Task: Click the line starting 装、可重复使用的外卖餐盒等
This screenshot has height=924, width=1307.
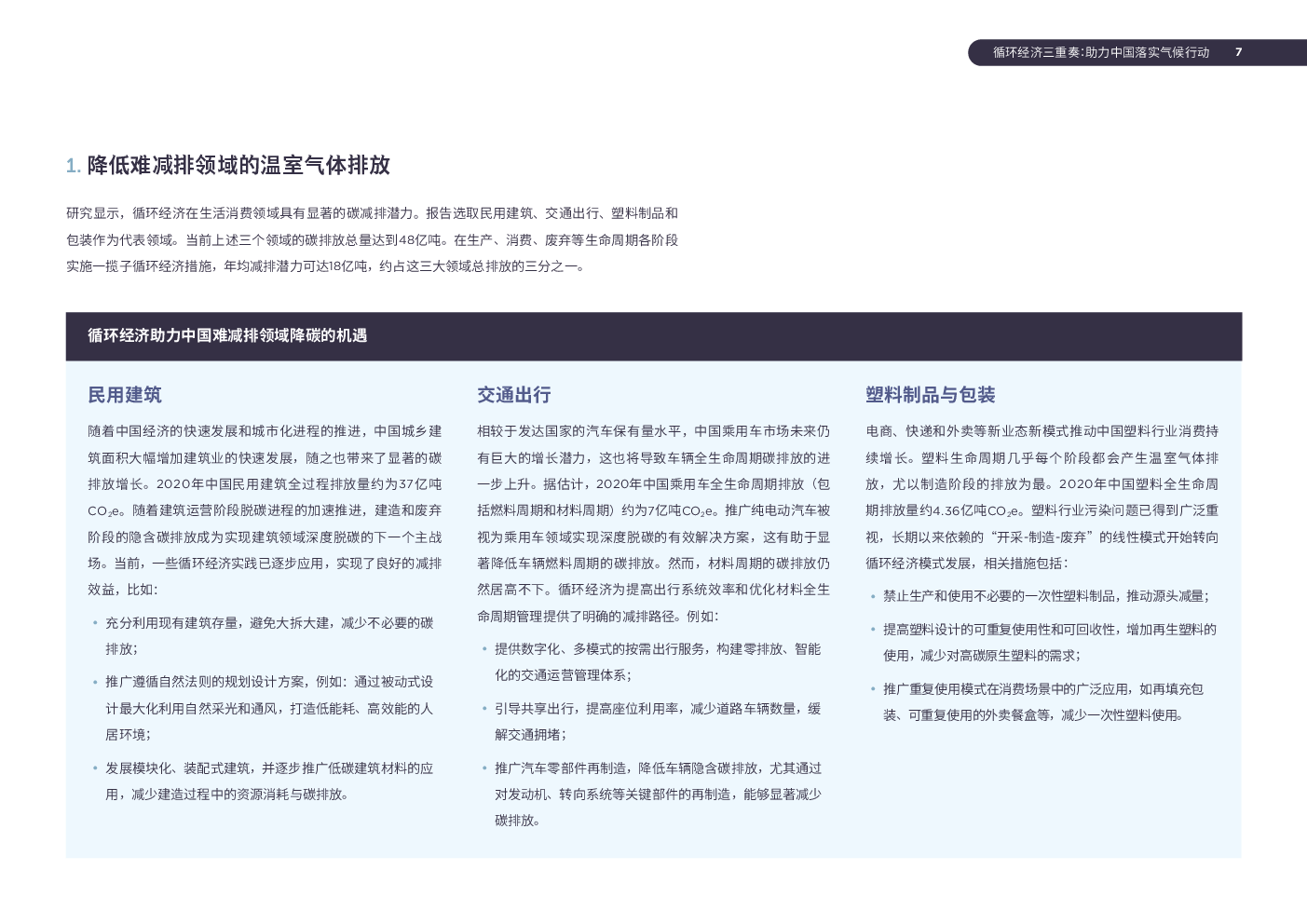Action: (x=1034, y=715)
